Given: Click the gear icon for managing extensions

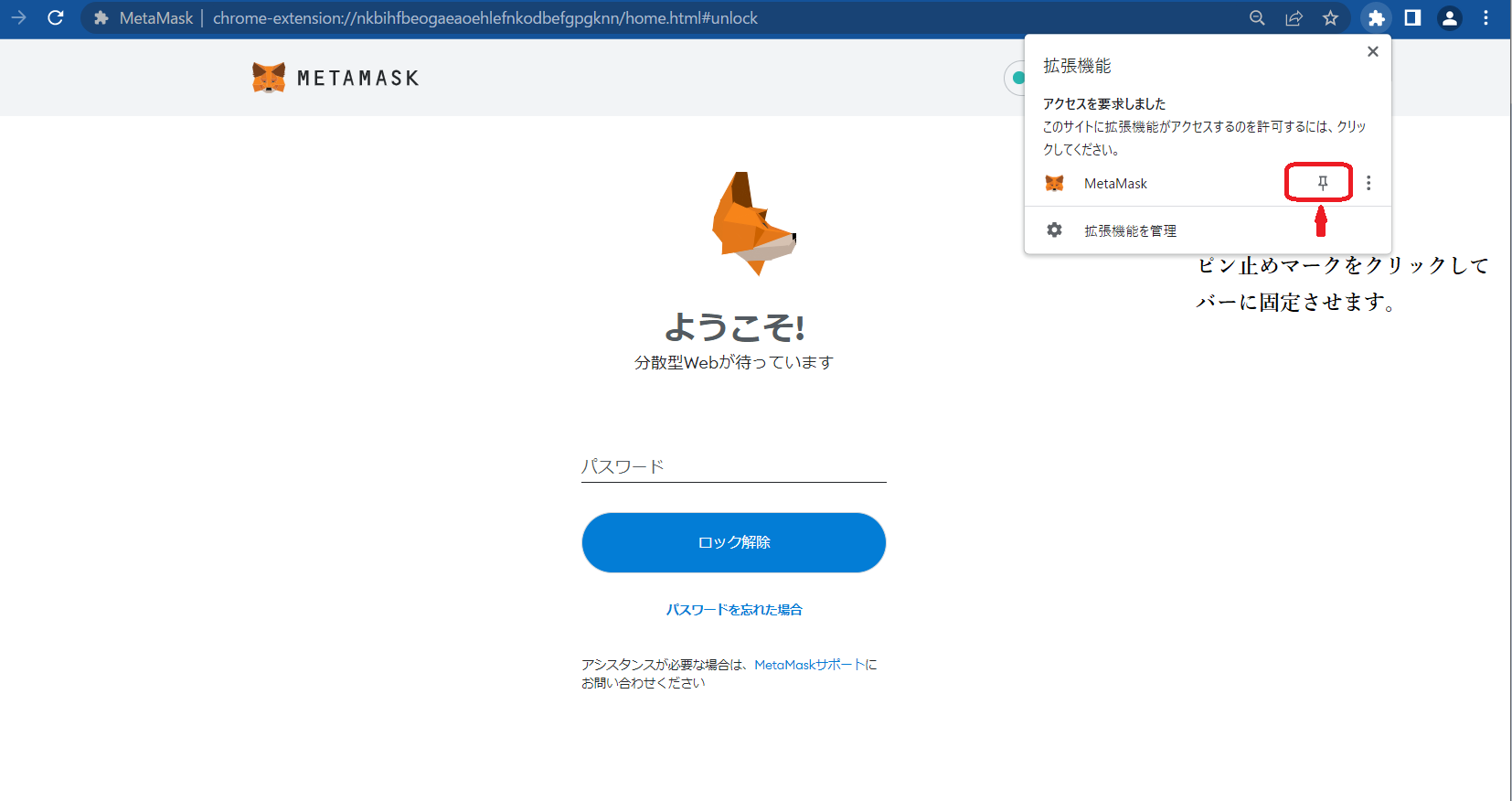Looking at the screenshot, I should point(1054,230).
